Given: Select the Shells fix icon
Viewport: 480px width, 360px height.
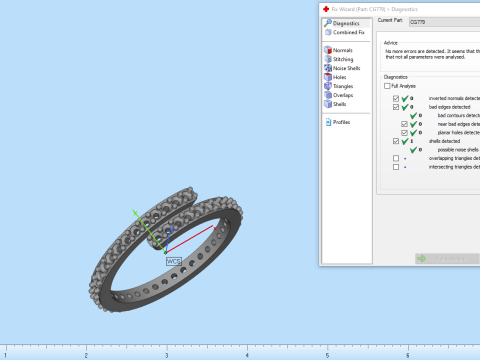Looking at the screenshot, I should coord(328,104).
